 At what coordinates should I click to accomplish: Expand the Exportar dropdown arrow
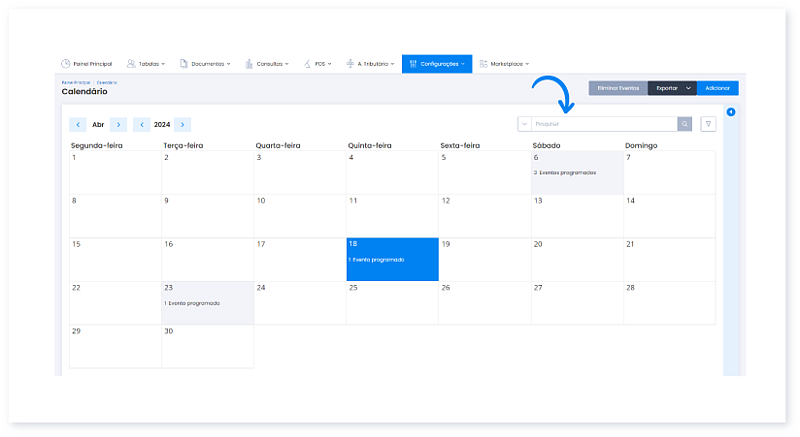(x=689, y=88)
